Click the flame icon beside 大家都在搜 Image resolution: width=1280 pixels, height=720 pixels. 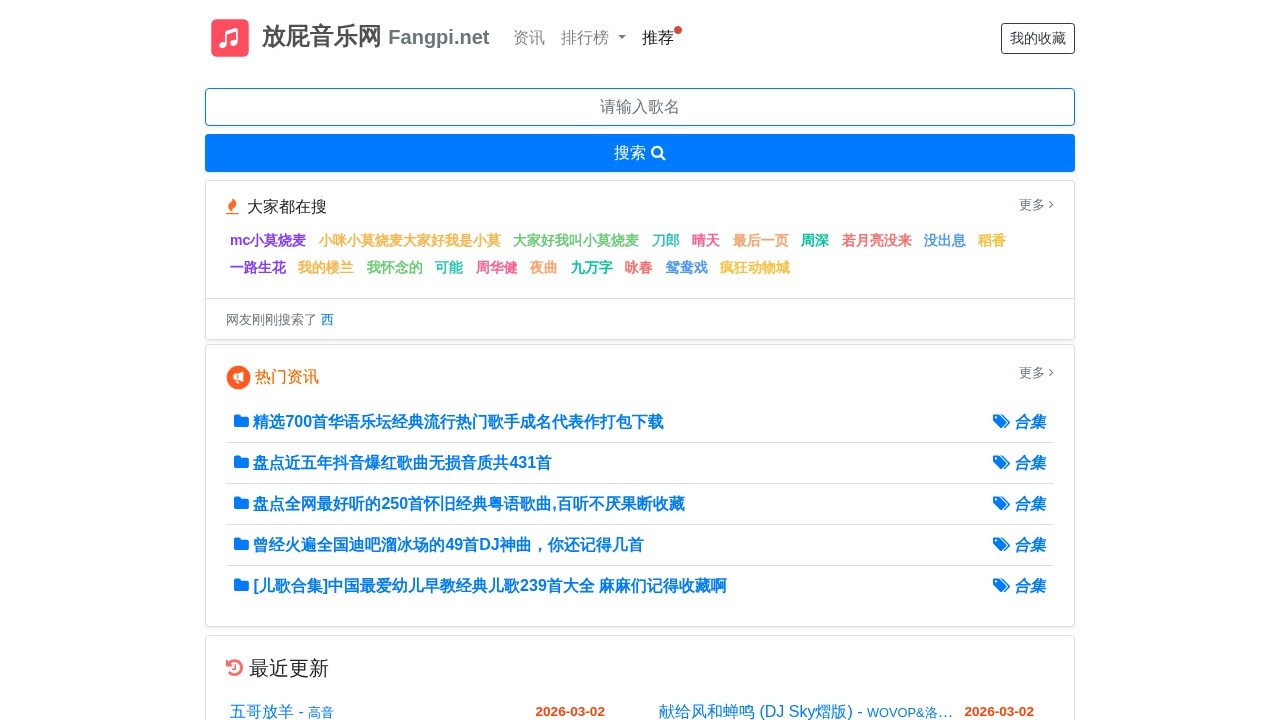click(x=232, y=206)
